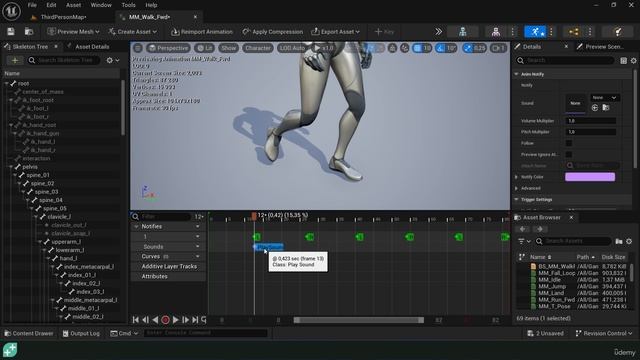Jump to animation start
This screenshot has width=640, height=360.
click(136, 320)
